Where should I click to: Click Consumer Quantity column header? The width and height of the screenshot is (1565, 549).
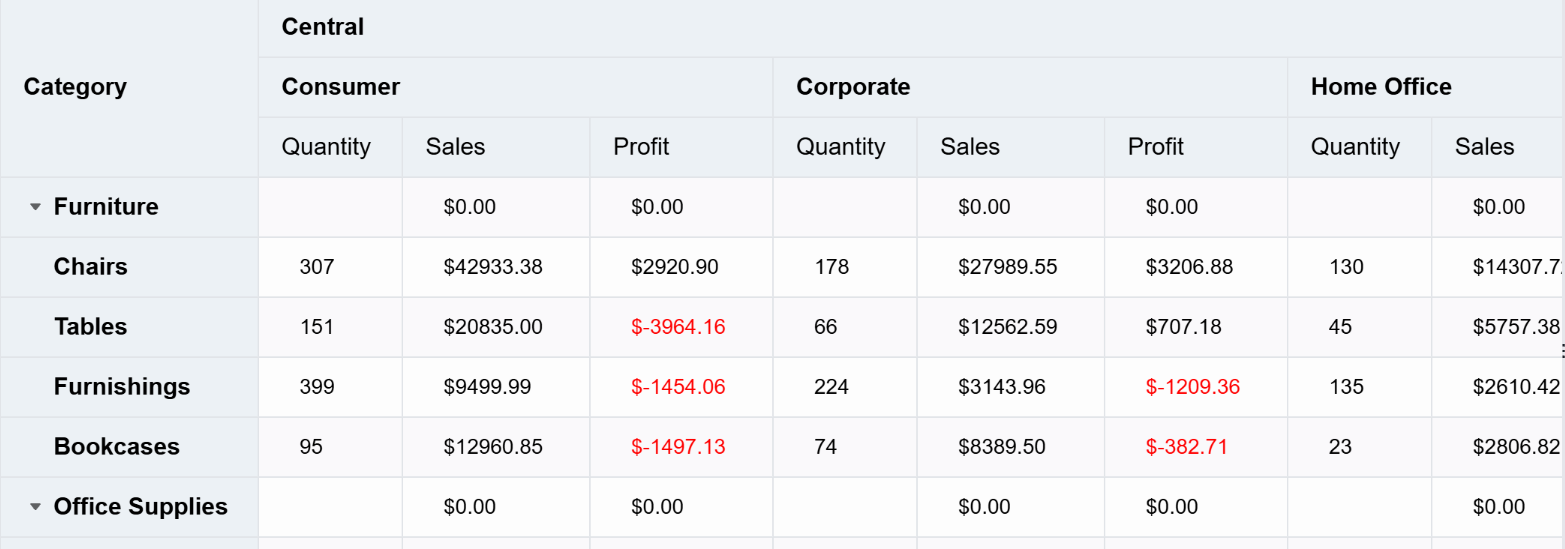(x=326, y=147)
